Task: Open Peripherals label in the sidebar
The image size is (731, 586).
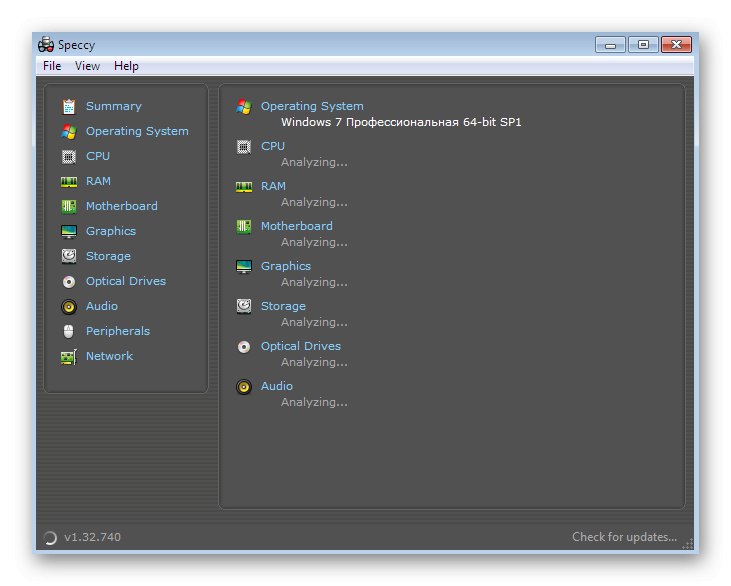Action: [x=118, y=331]
